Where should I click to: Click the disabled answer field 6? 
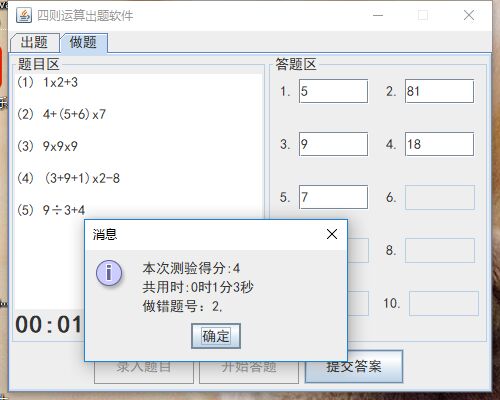tap(440, 197)
